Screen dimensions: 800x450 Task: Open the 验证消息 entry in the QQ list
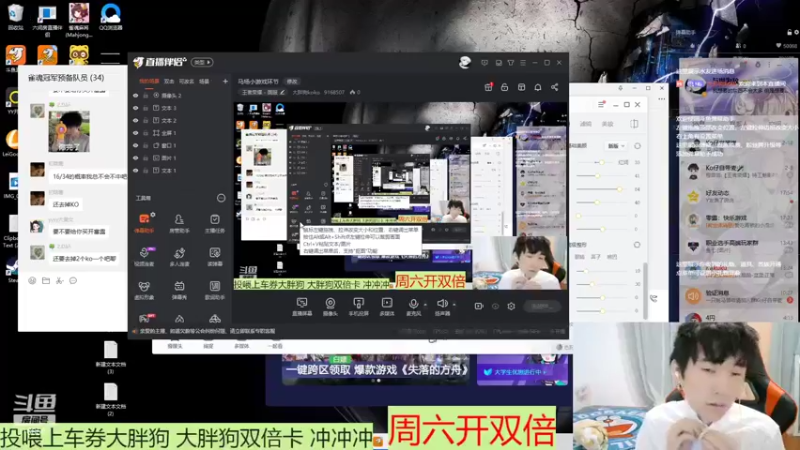pyautogui.click(x=738, y=296)
